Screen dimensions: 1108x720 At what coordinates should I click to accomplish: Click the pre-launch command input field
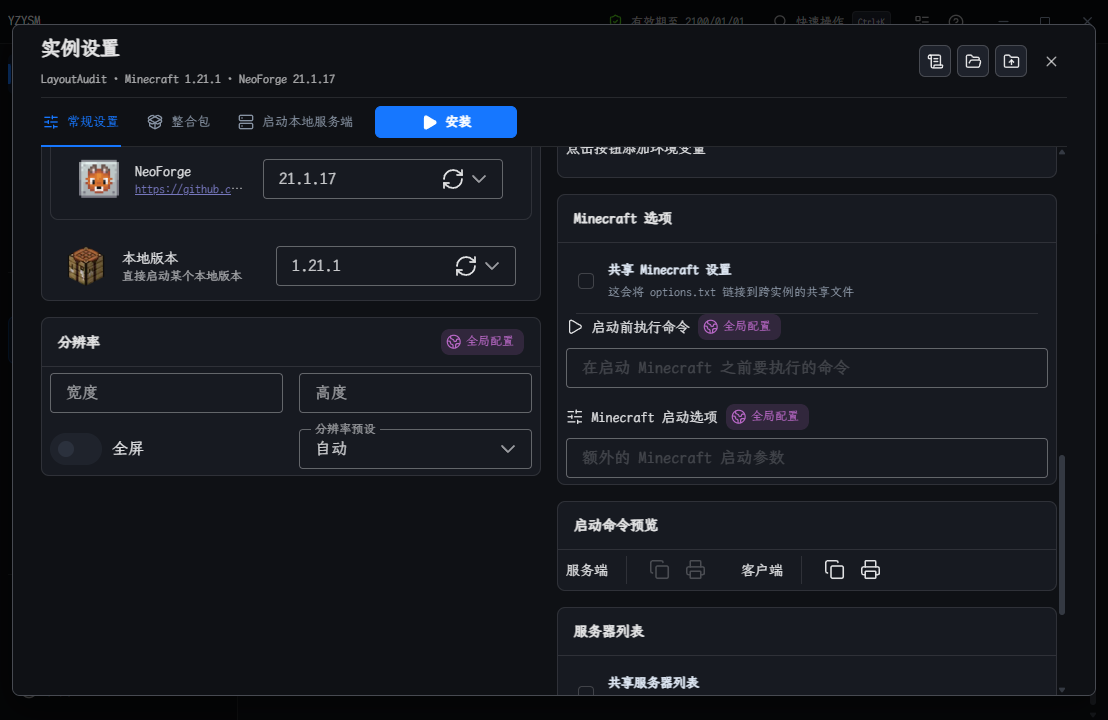tap(806, 368)
